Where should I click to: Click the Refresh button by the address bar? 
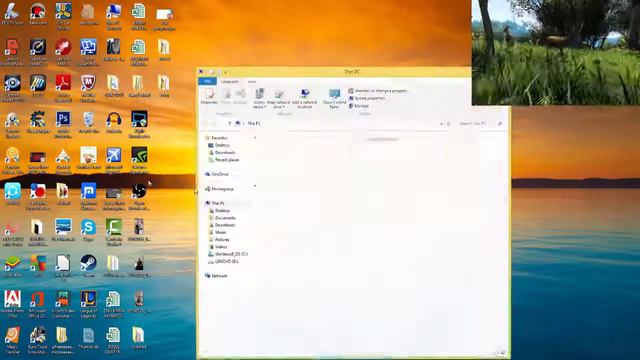449,123
